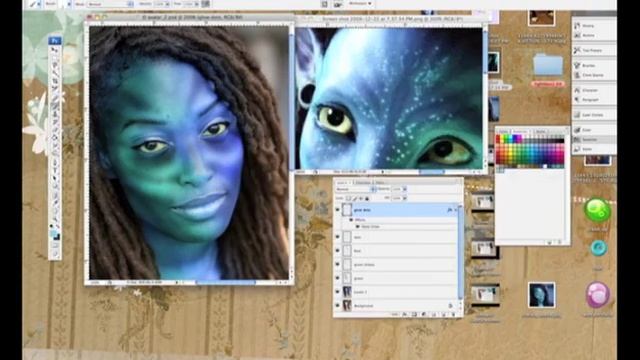
Task: Open the blue folder on the desktop
Action: pyautogui.click(x=548, y=65)
